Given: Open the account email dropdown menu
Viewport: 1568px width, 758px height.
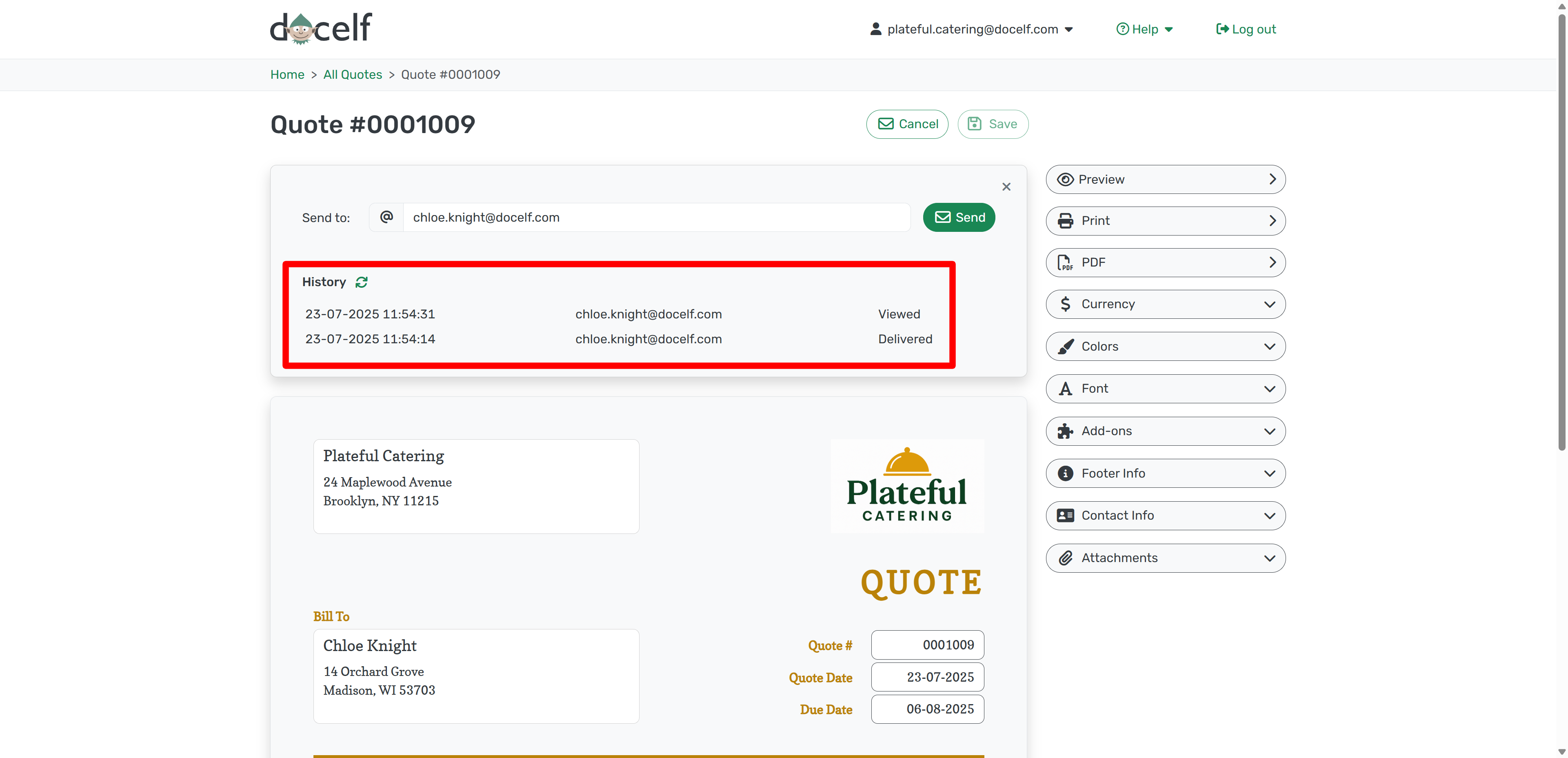Looking at the screenshot, I should [971, 29].
